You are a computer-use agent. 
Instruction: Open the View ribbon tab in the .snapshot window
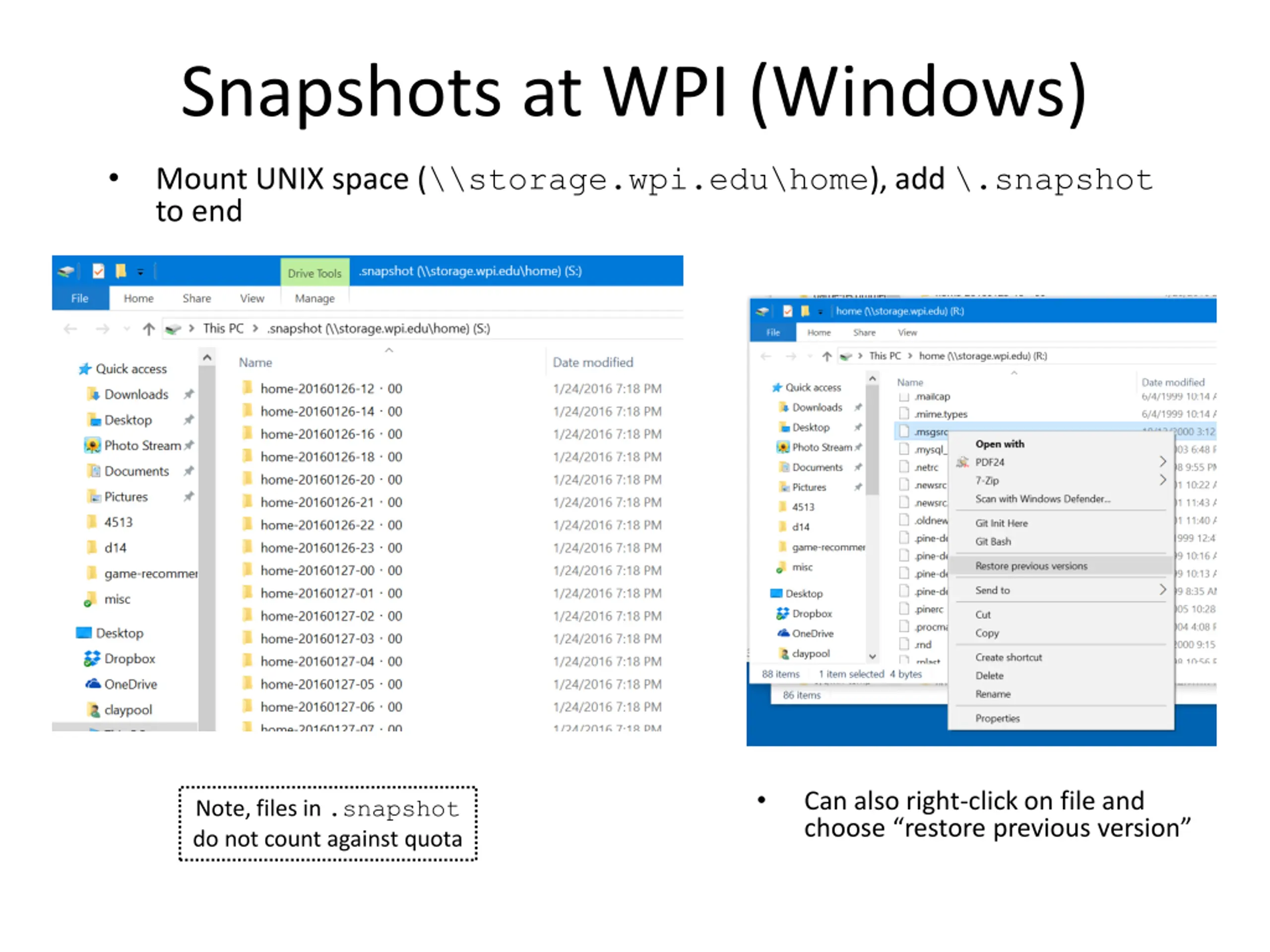point(252,298)
